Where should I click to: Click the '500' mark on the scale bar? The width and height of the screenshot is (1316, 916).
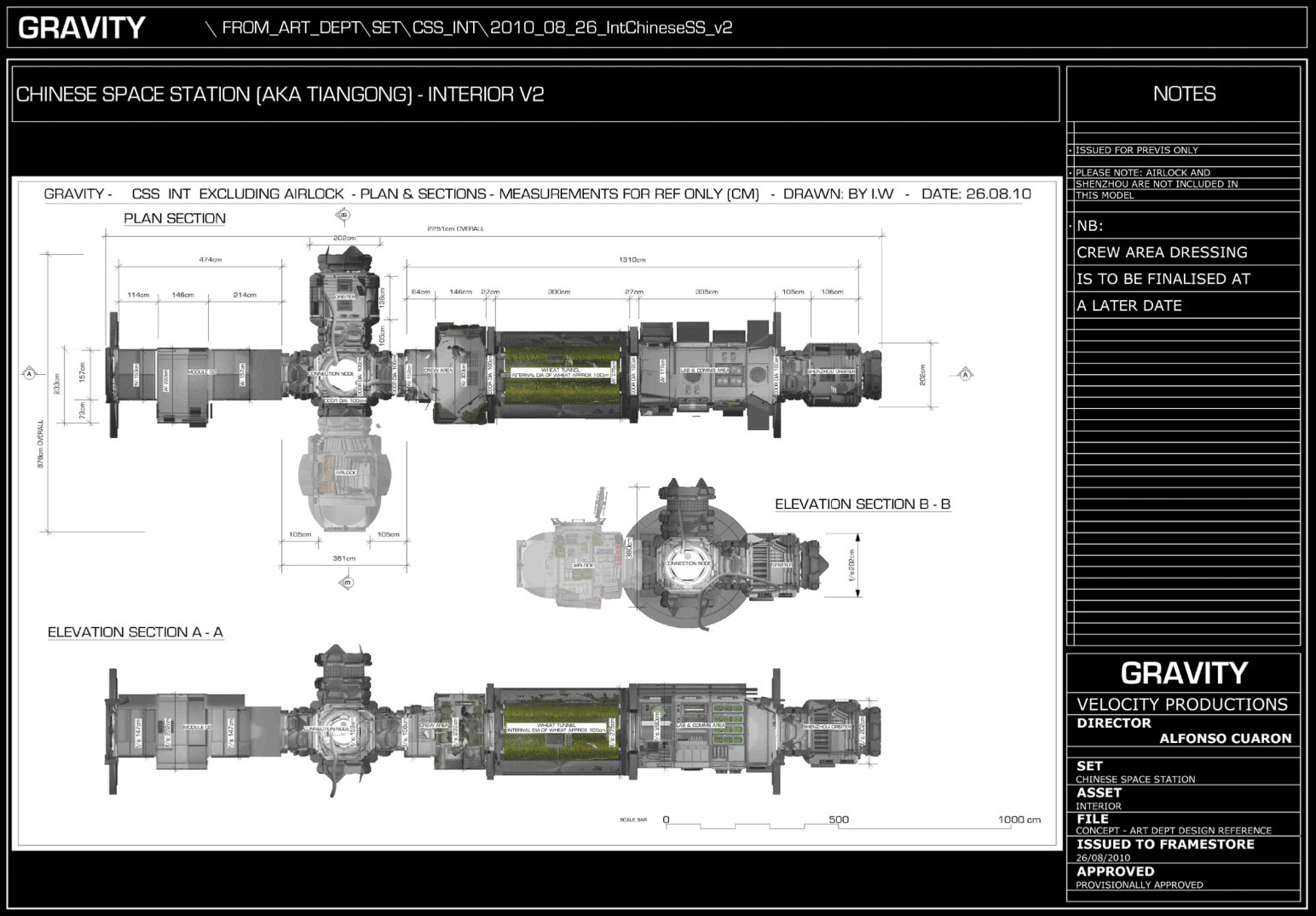839,820
